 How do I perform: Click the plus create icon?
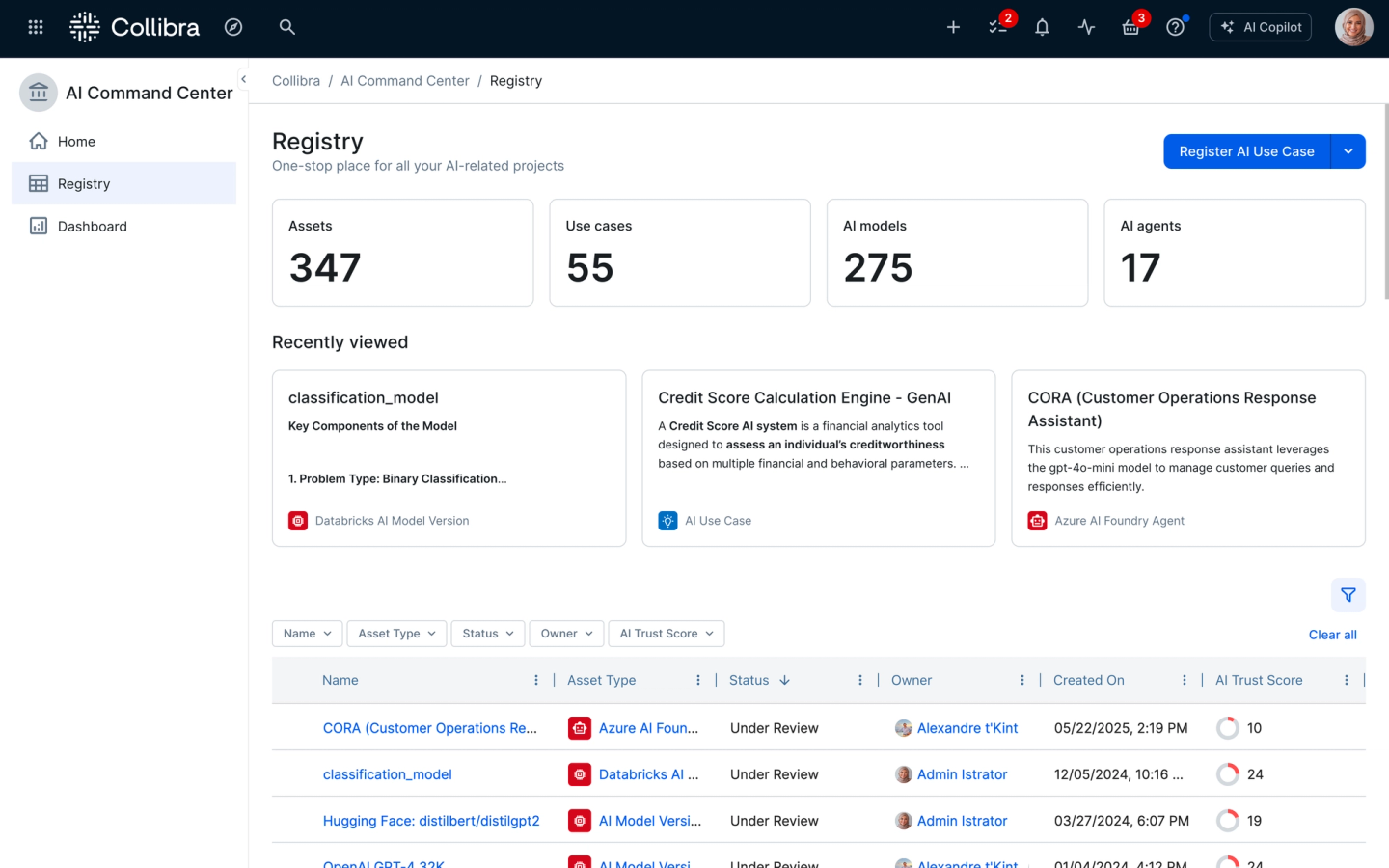click(x=953, y=27)
